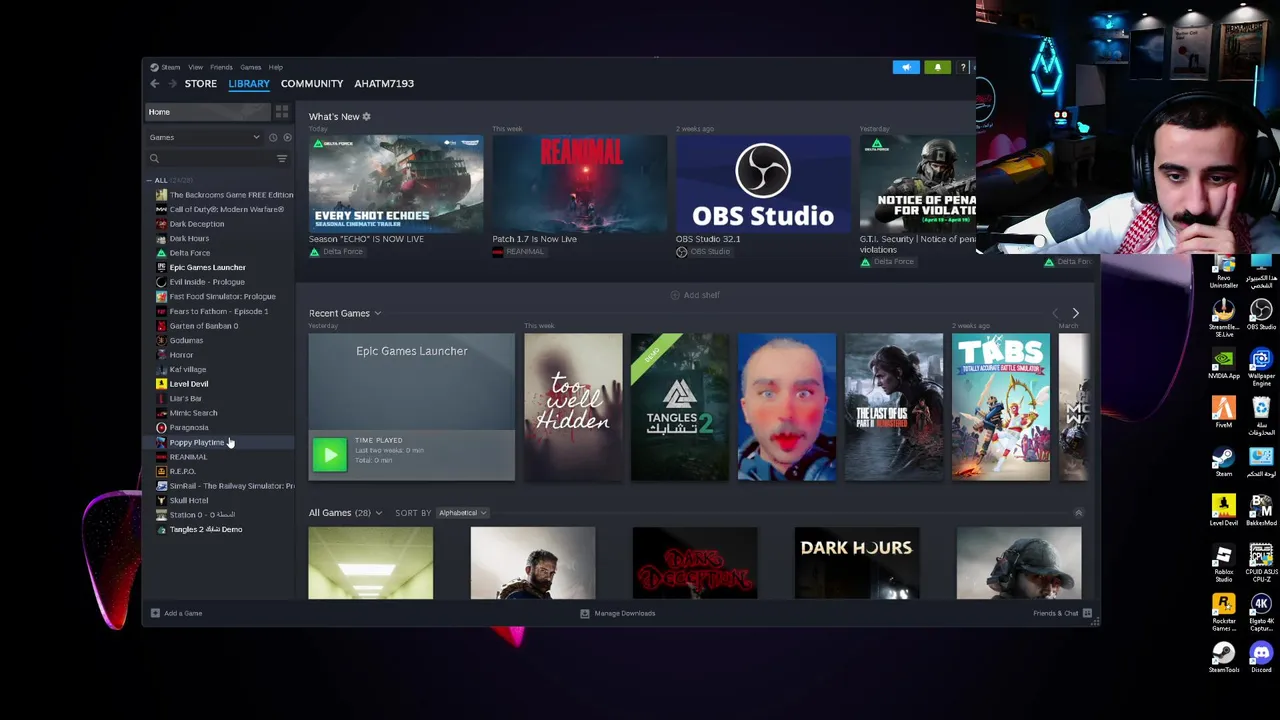
Task: Open the Steam menu
Action: 166,67
